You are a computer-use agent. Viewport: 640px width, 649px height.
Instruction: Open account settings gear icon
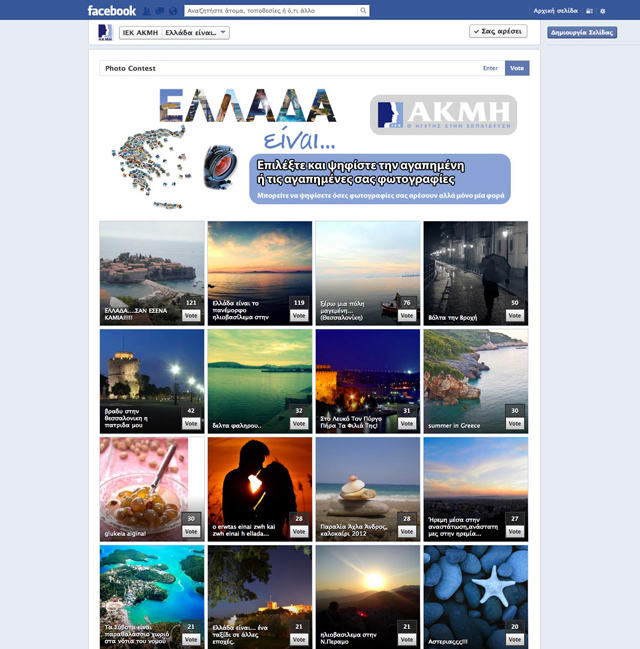[x=603, y=11]
